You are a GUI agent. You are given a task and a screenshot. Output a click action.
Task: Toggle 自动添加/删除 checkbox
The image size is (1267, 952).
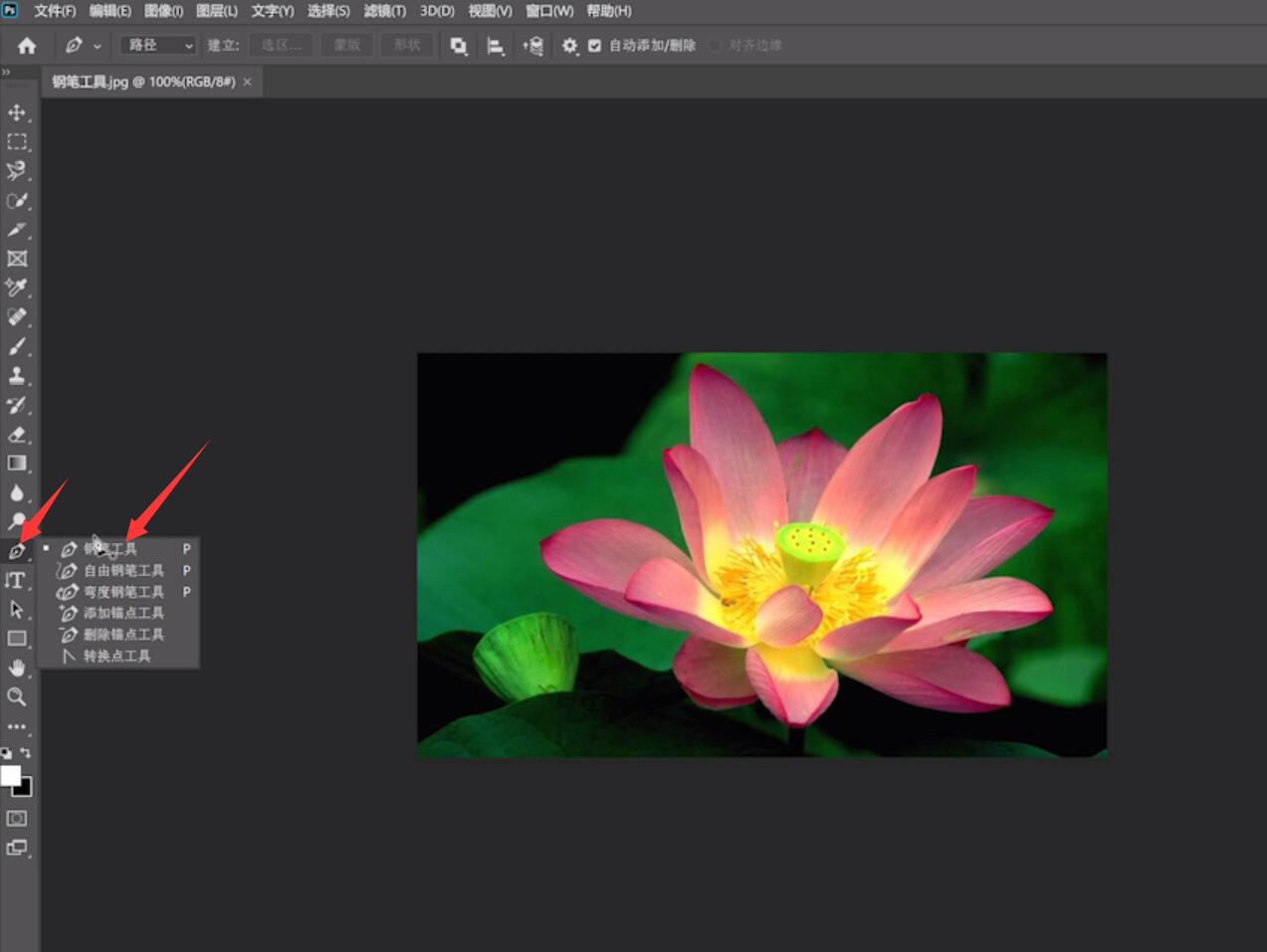coord(594,46)
